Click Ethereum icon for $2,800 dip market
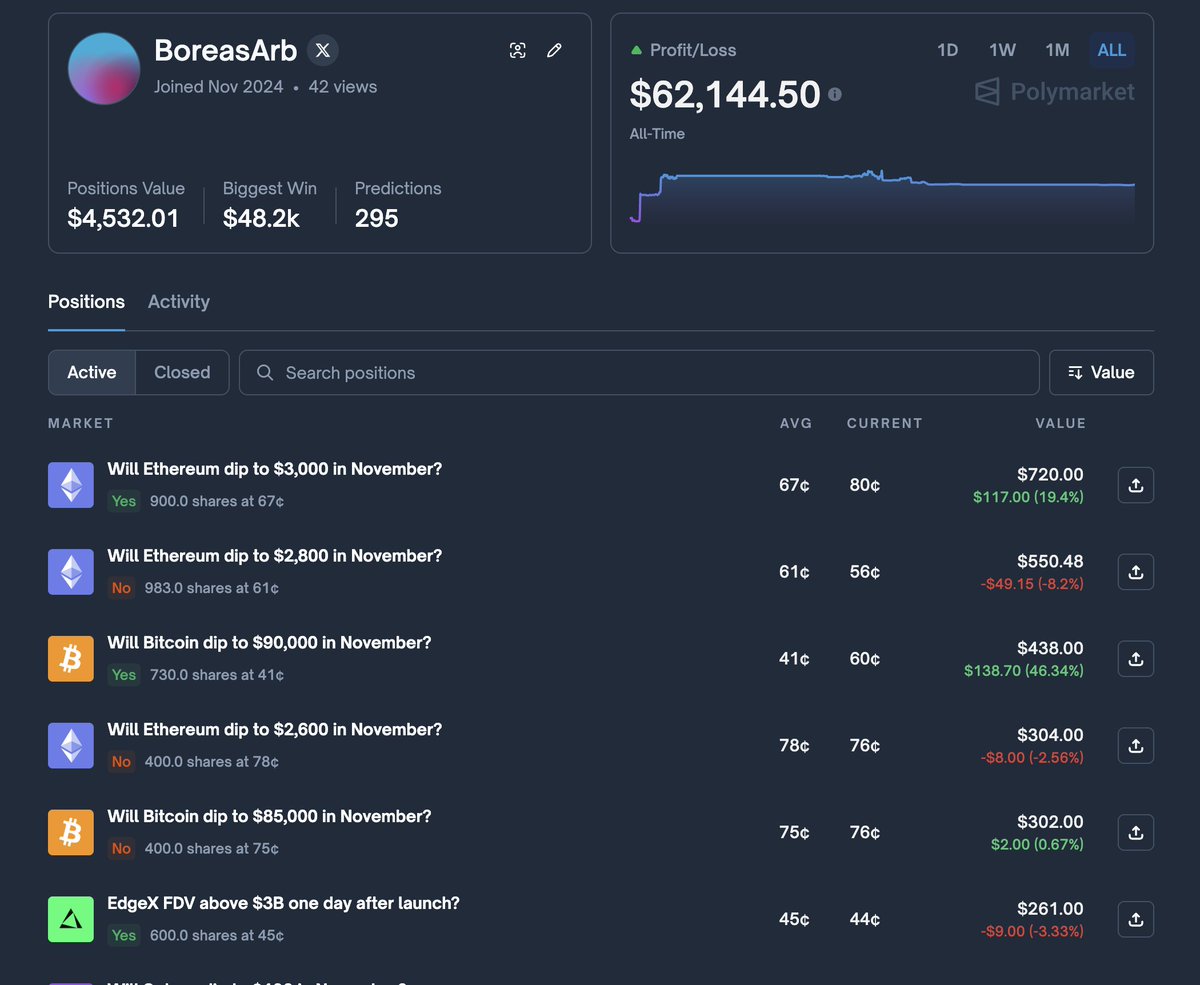Image resolution: width=1200 pixels, height=985 pixels. (x=70, y=572)
